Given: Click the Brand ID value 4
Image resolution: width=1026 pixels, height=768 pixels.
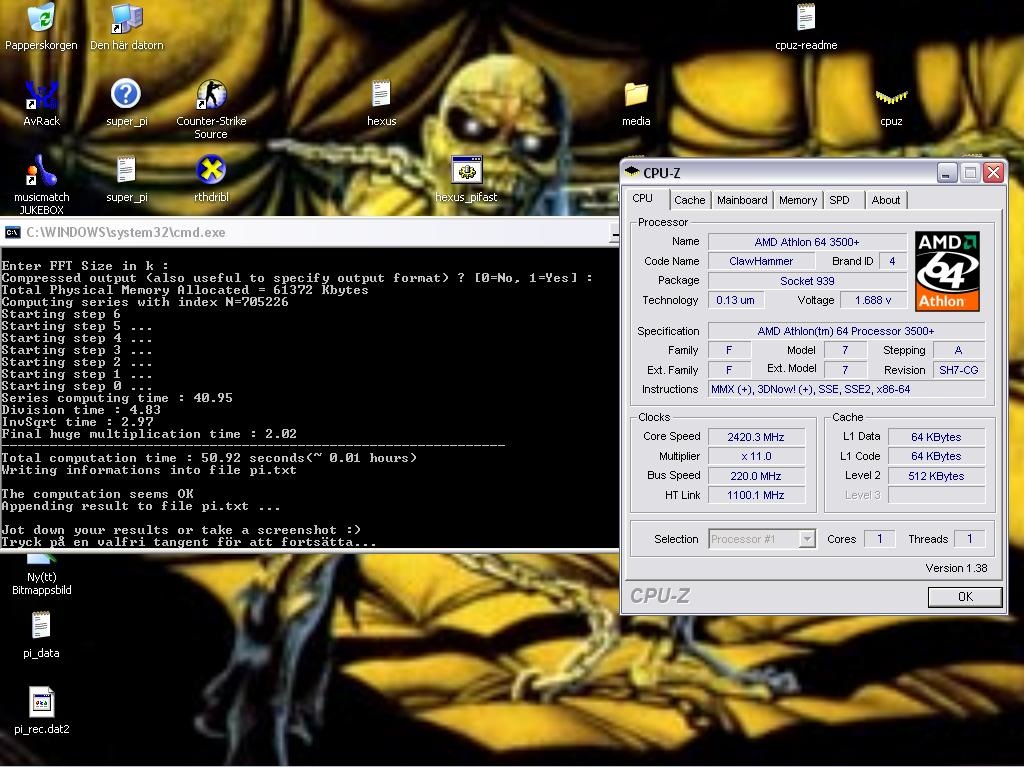Looking at the screenshot, I should click(x=892, y=261).
